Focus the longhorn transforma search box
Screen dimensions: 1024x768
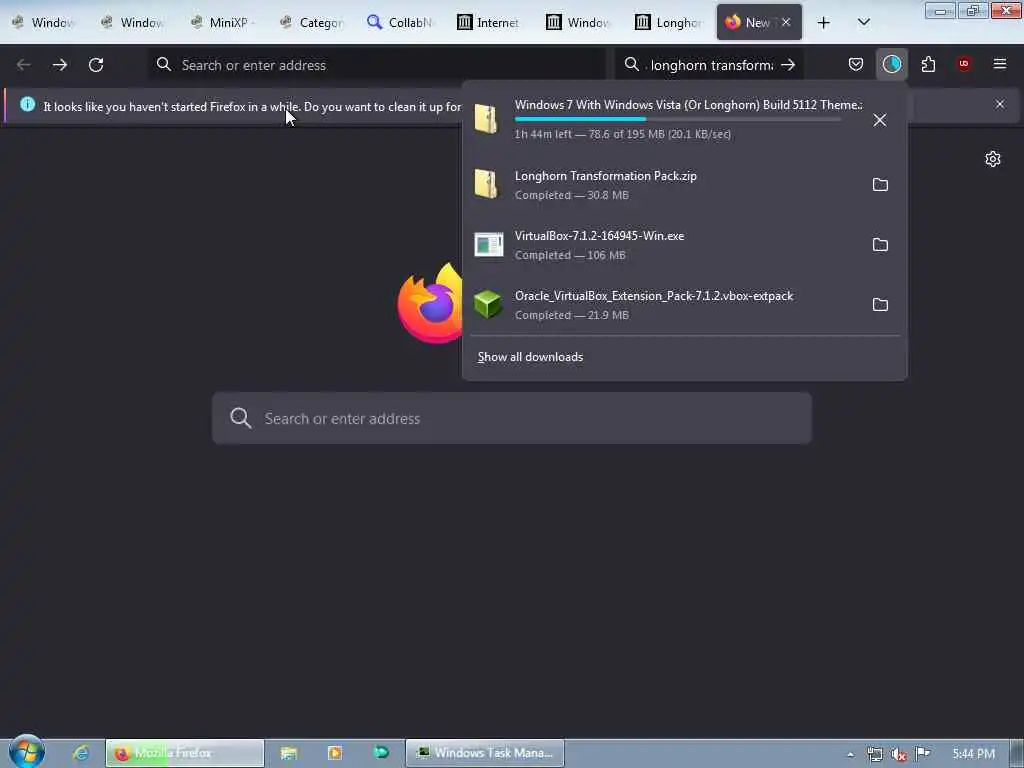(x=711, y=65)
